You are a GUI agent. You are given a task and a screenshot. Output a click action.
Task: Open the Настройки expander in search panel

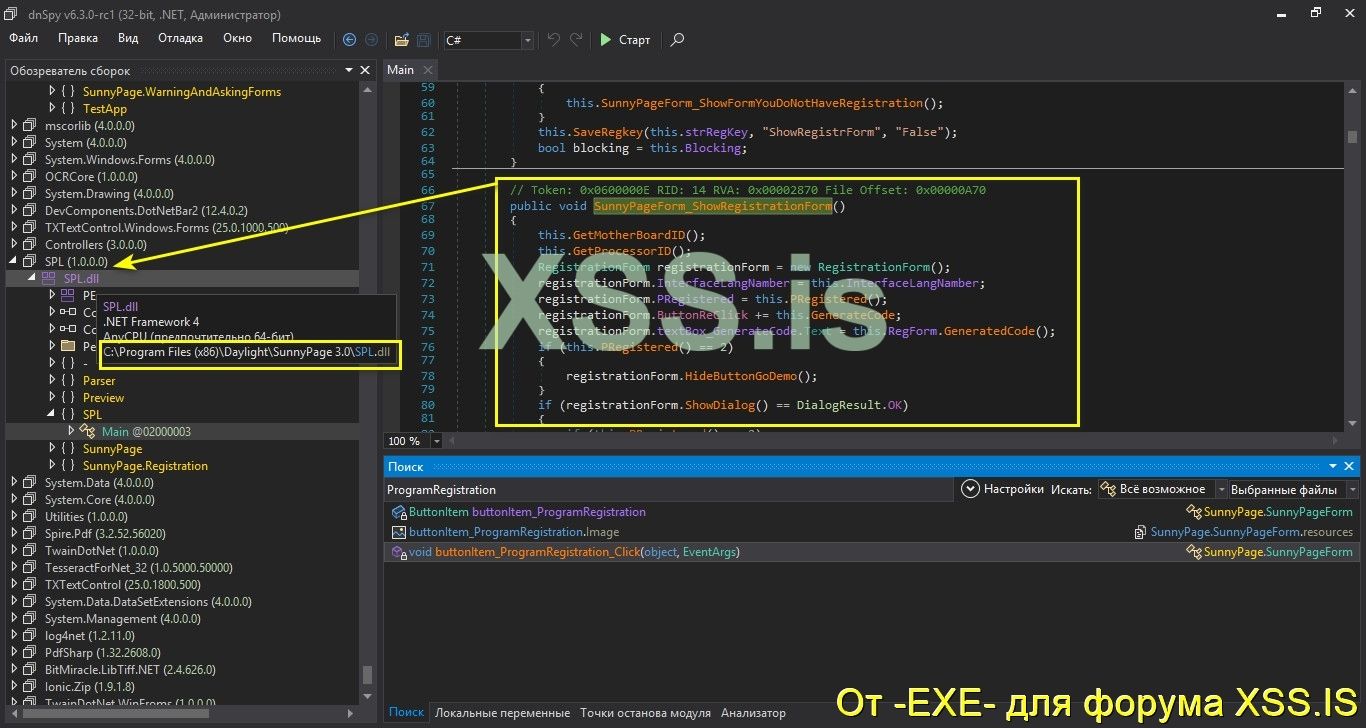point(969,489)
